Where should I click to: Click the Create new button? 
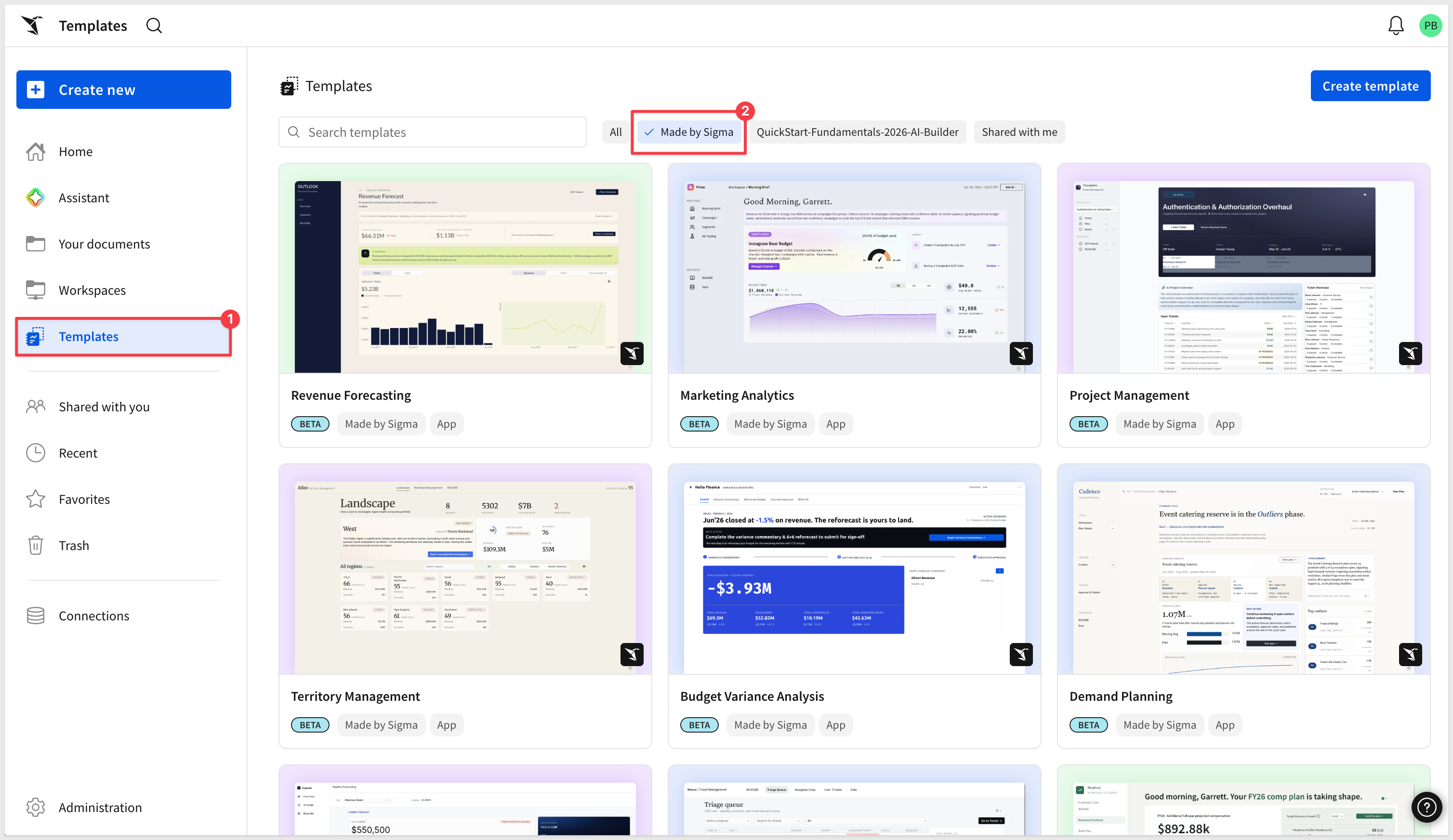pos(123,90)
